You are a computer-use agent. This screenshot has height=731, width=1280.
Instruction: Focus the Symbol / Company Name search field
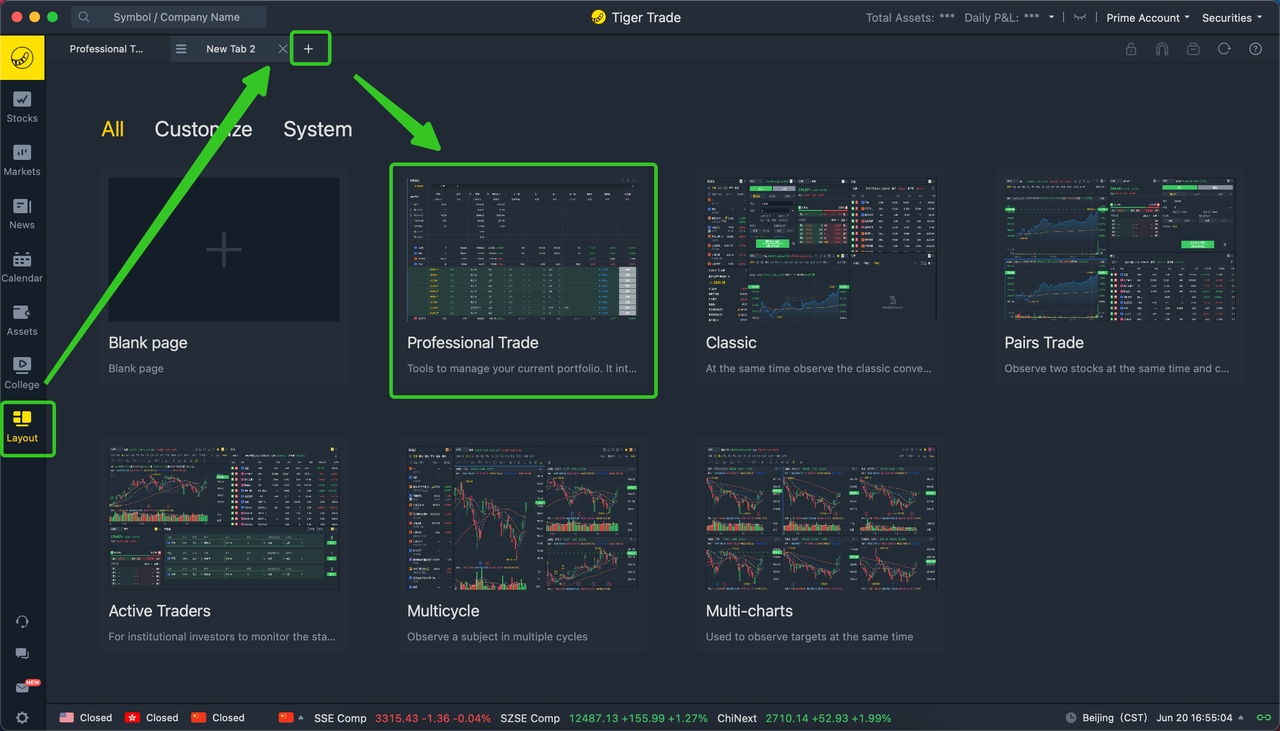pos(169,17)
